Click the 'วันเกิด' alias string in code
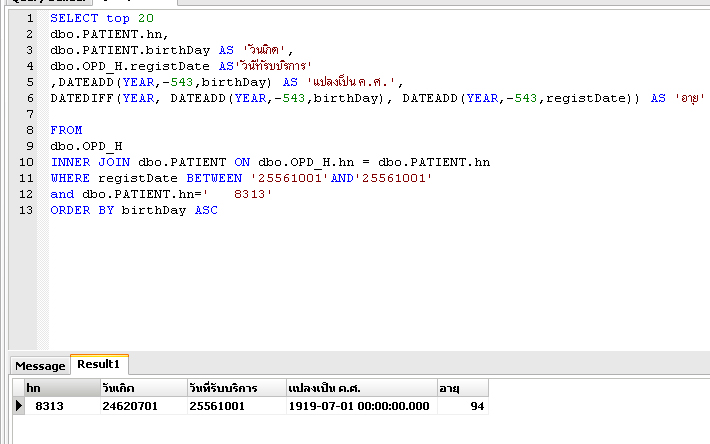The width and height of the screenshot is (710, 444). pos(266,50)
